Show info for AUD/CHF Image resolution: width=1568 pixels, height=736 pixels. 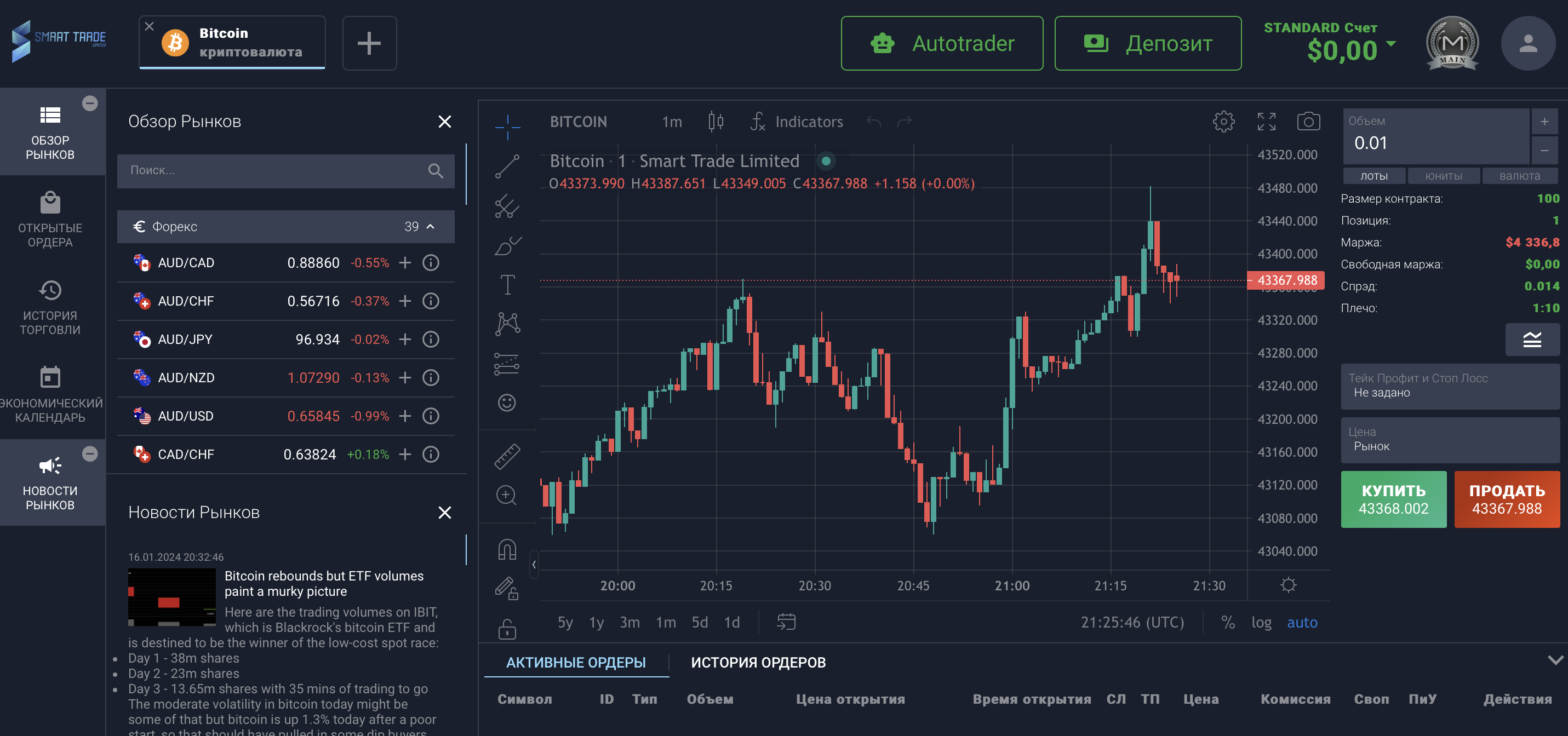[x=431, y=301]
